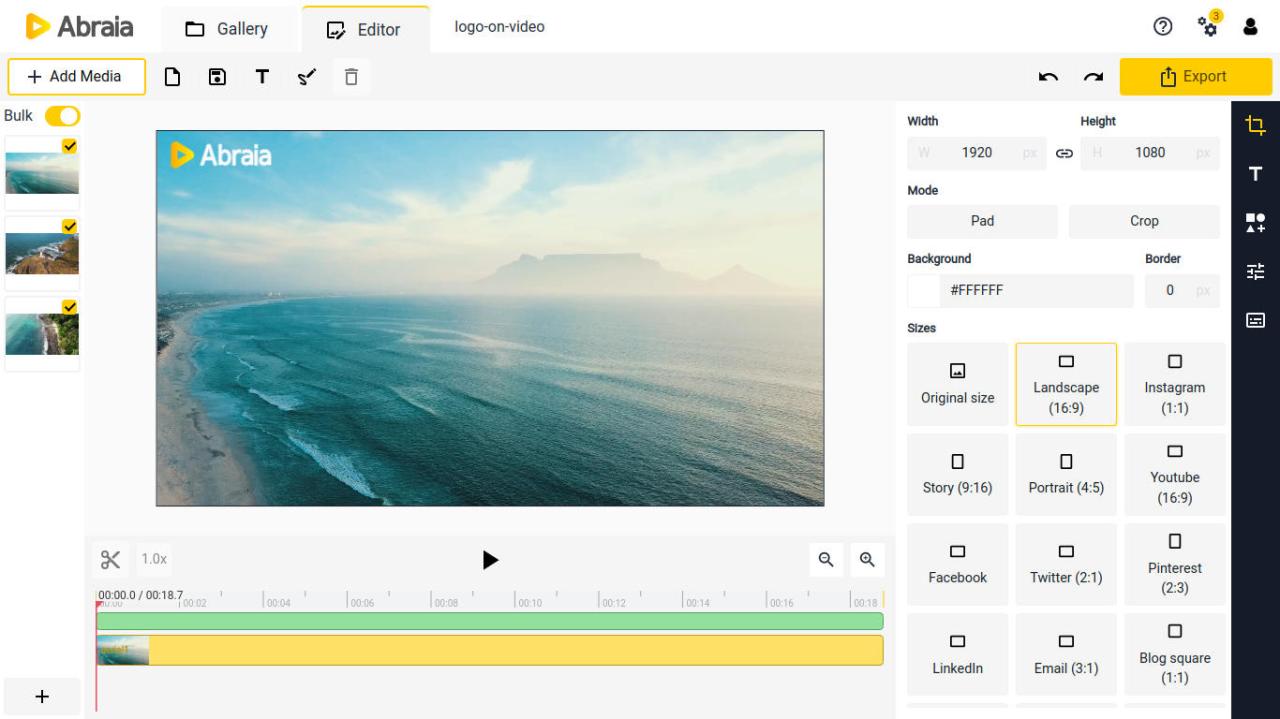Switch to the Editor tab

[x=366, y=28]
